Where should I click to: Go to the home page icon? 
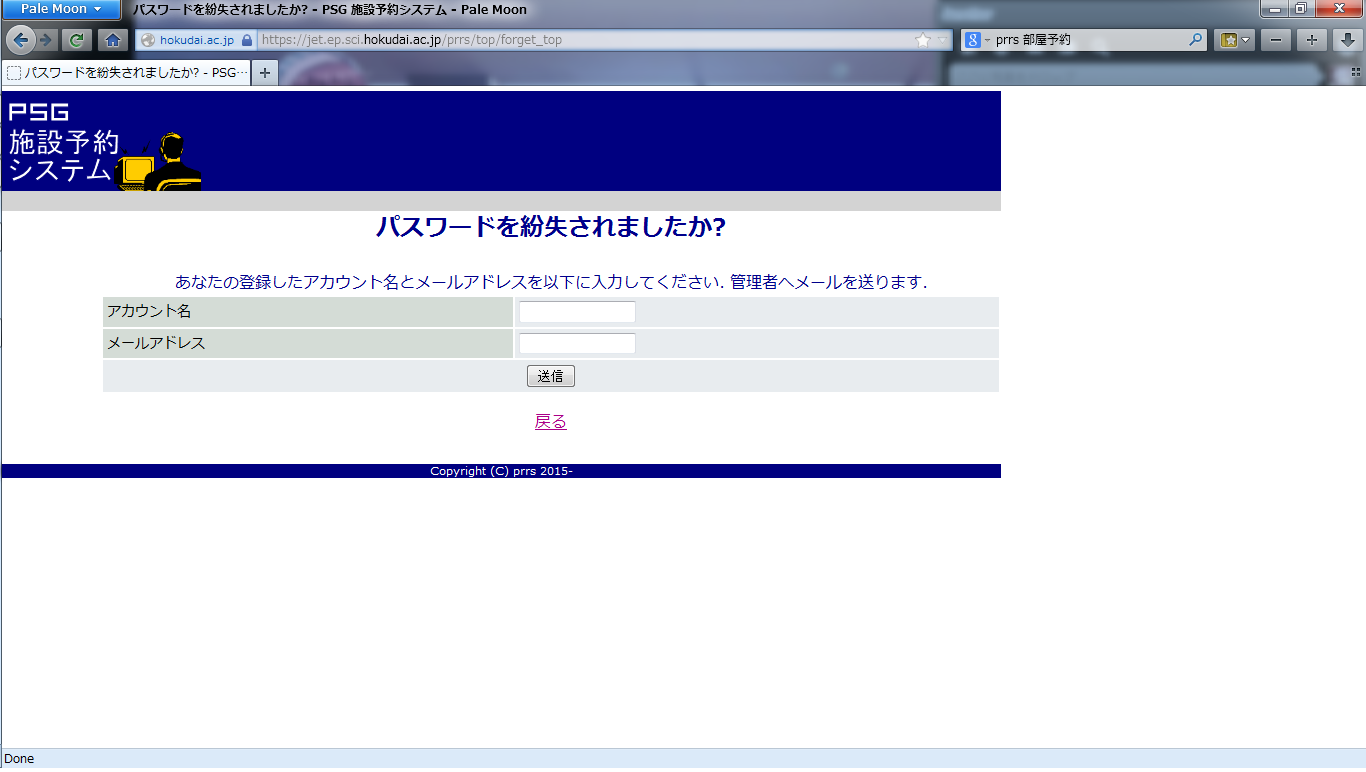click(113, 40)
